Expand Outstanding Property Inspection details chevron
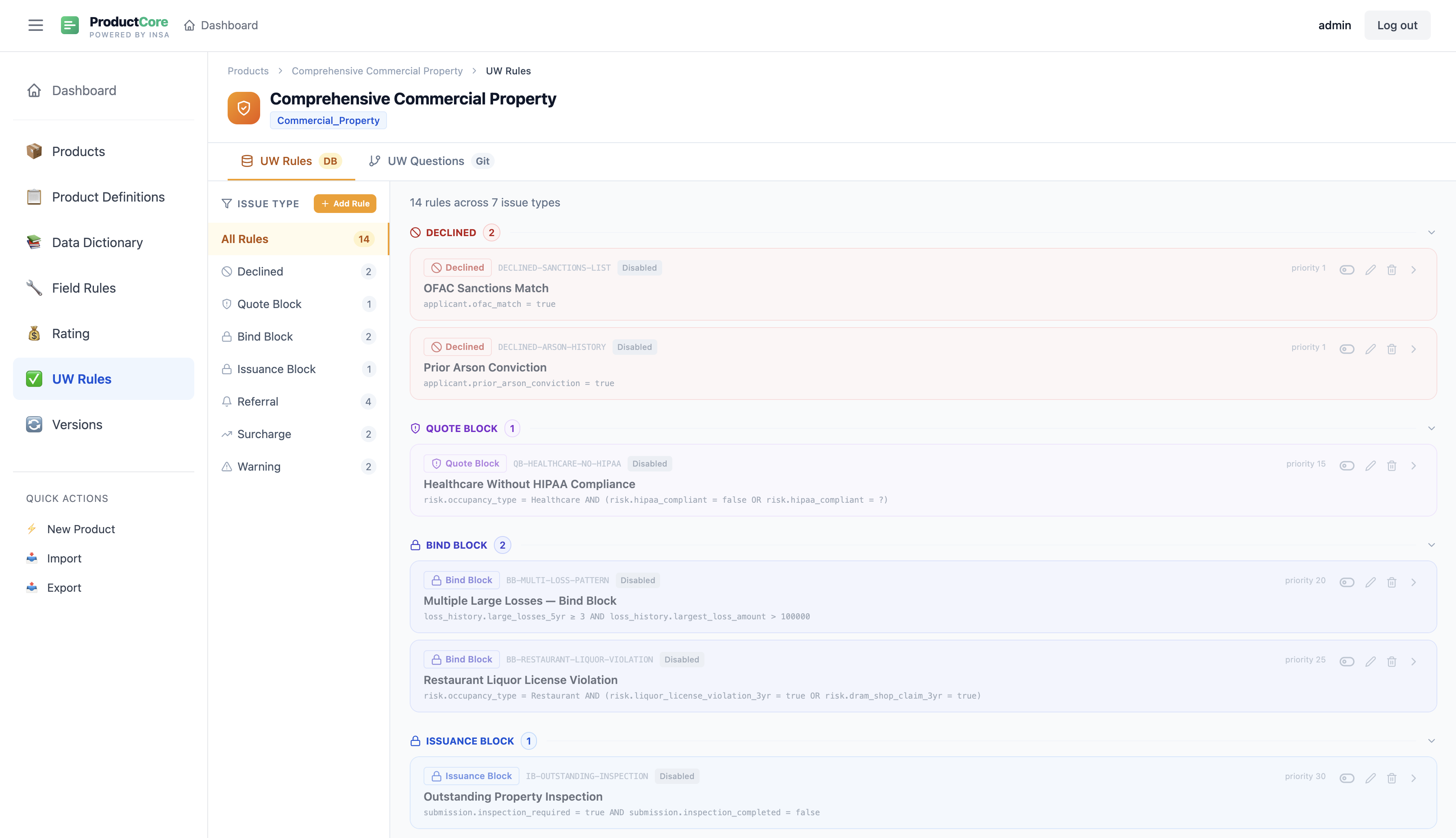This screenshot has height=838, width=1456. tap(1413, 778)
